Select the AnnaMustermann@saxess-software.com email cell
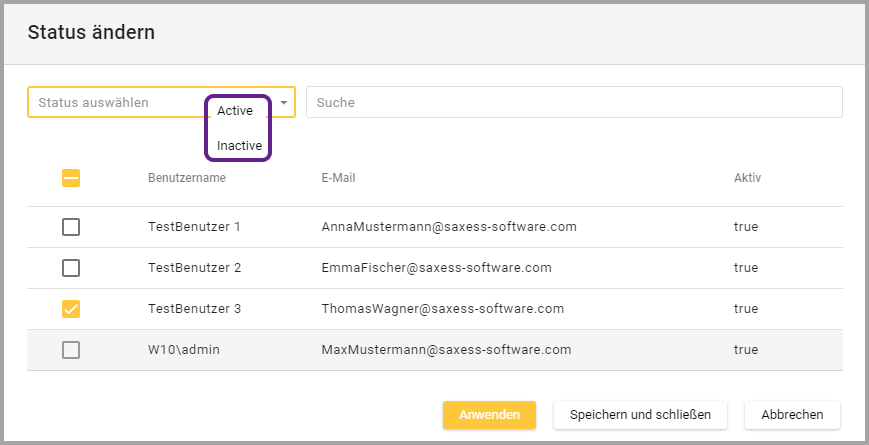This screenshot has width=869, height=445. click(x=448, y=227)
